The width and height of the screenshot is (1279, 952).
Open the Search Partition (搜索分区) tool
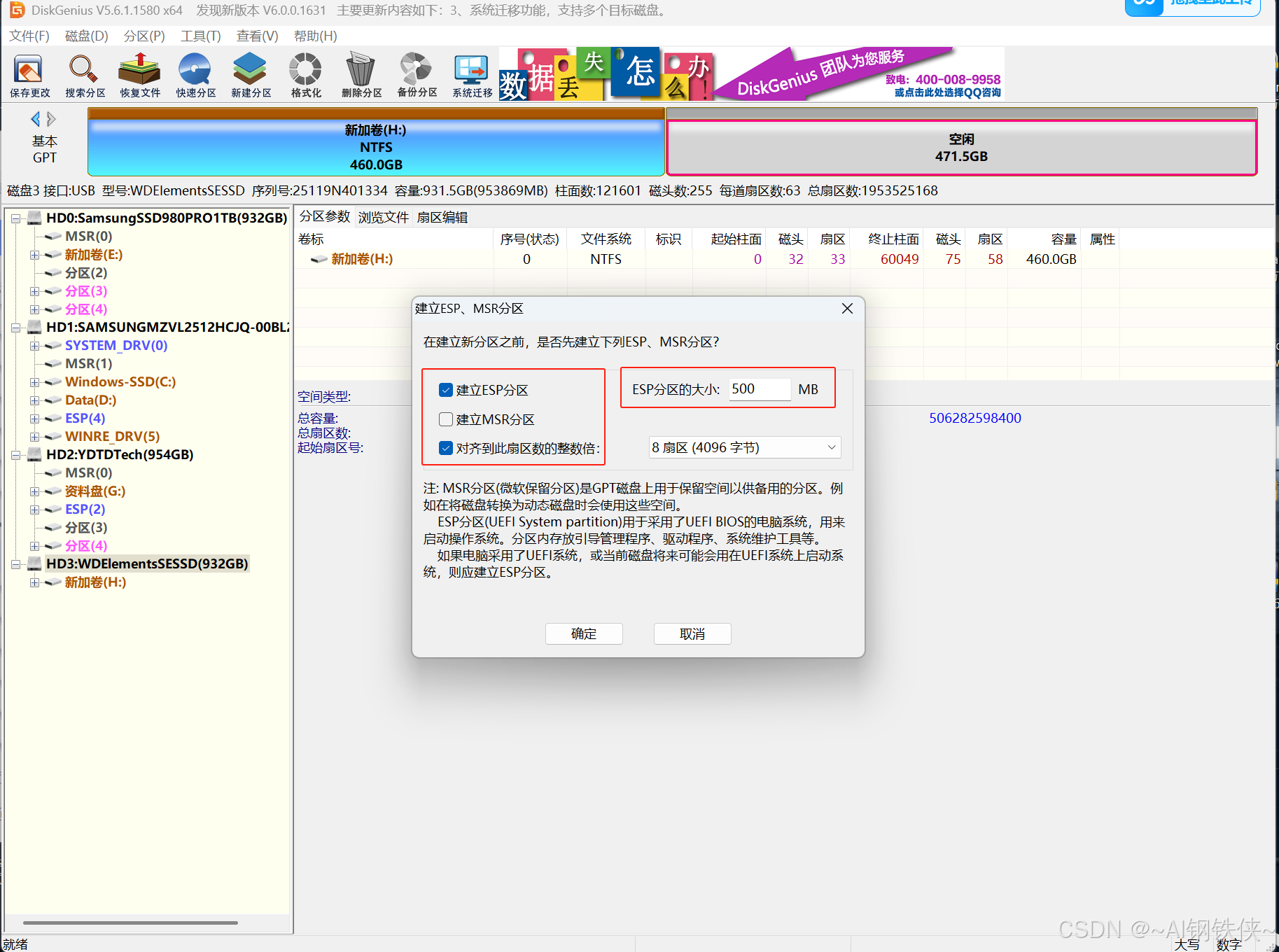[85, 75]
